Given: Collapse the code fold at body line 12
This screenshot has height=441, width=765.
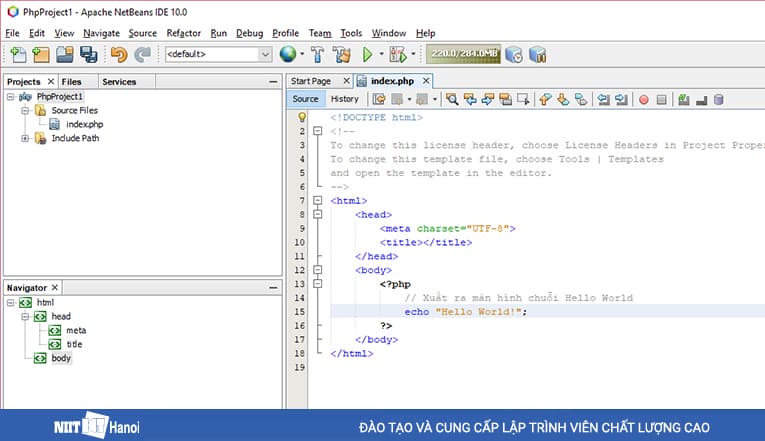Looking at the screenshot, I should tap(318, 269).
